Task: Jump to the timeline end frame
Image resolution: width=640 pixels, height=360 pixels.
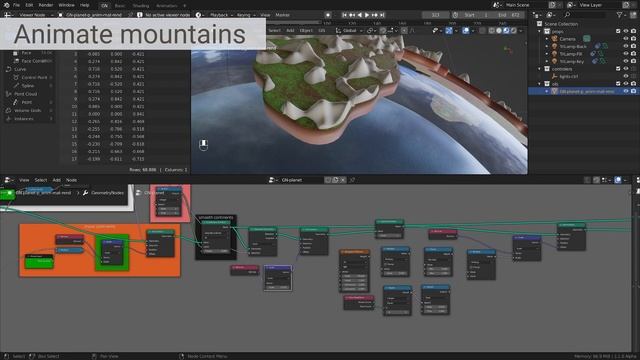Action: pos(382,15)
